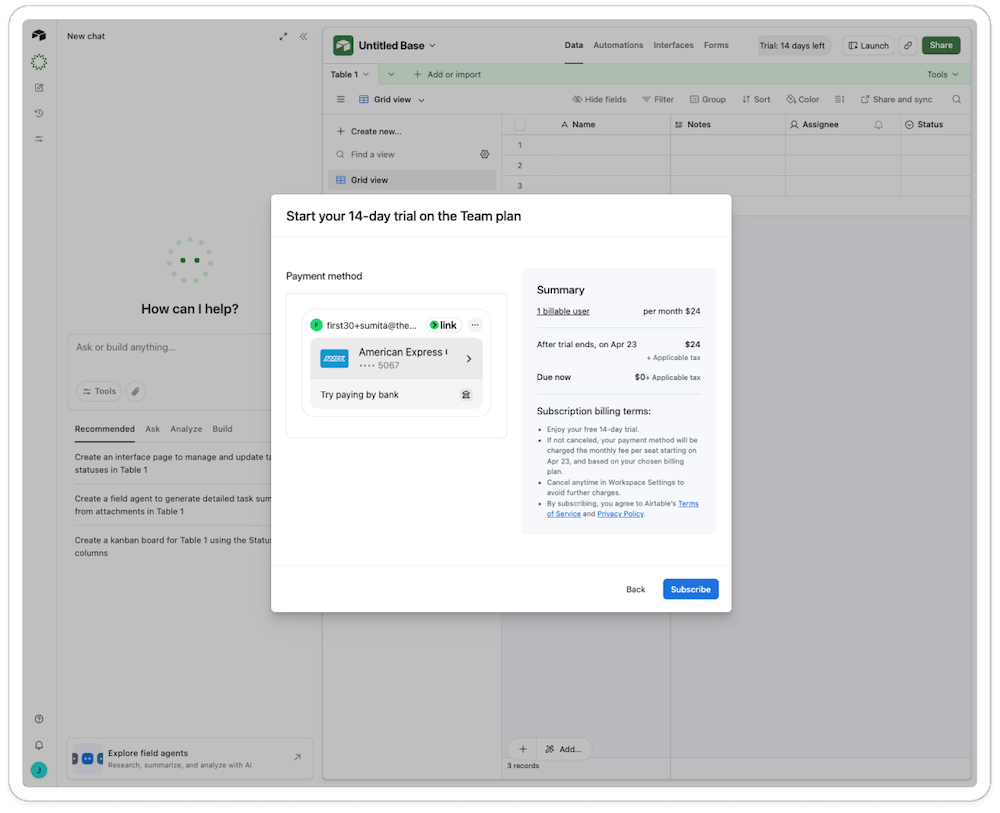The height and width of the screenshot is (813, 1000).
Task: Click the Link logo badge
Action: (x=444, y=325)
